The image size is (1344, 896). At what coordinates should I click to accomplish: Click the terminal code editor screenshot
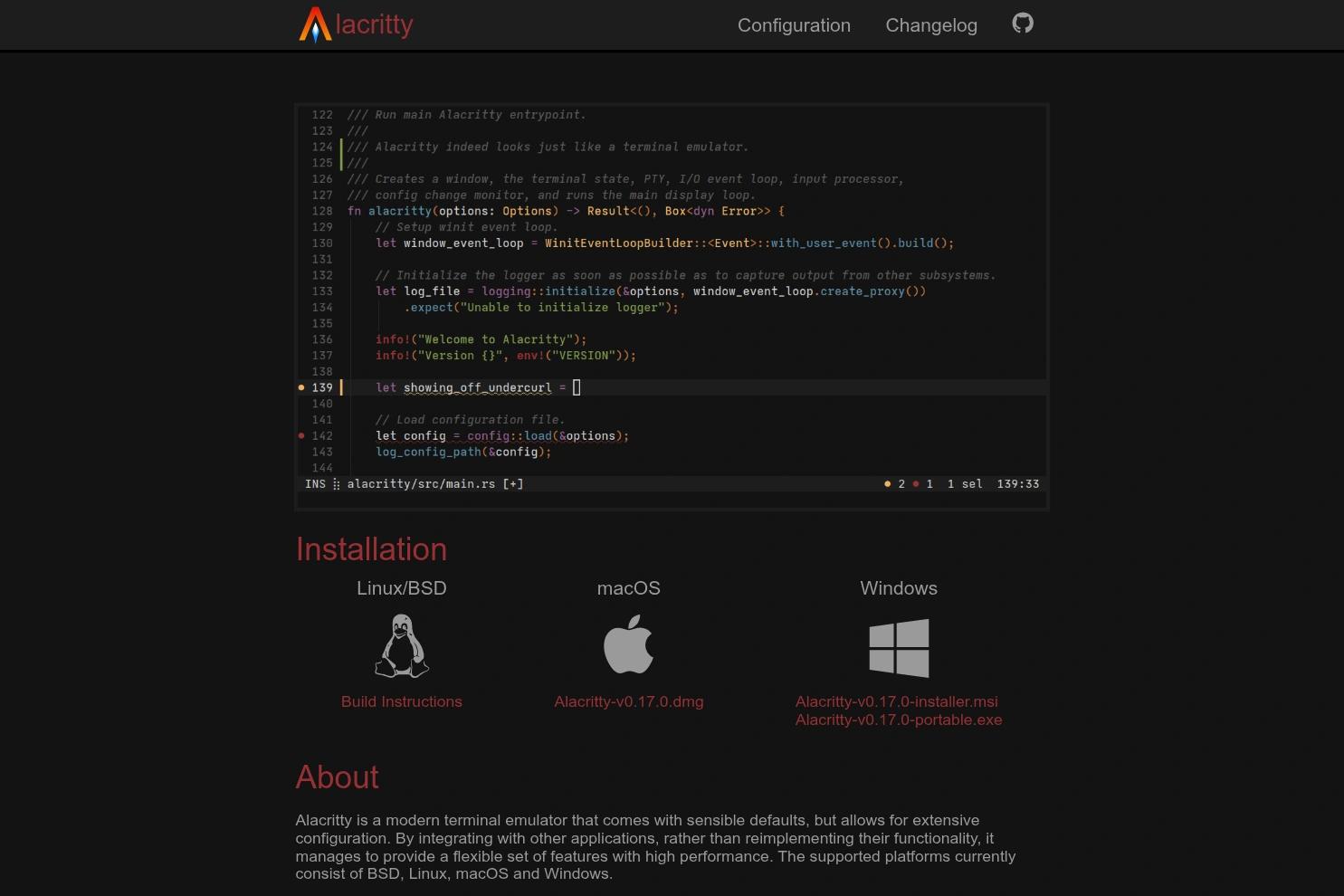pyautogui.click(x=672, y=307)
